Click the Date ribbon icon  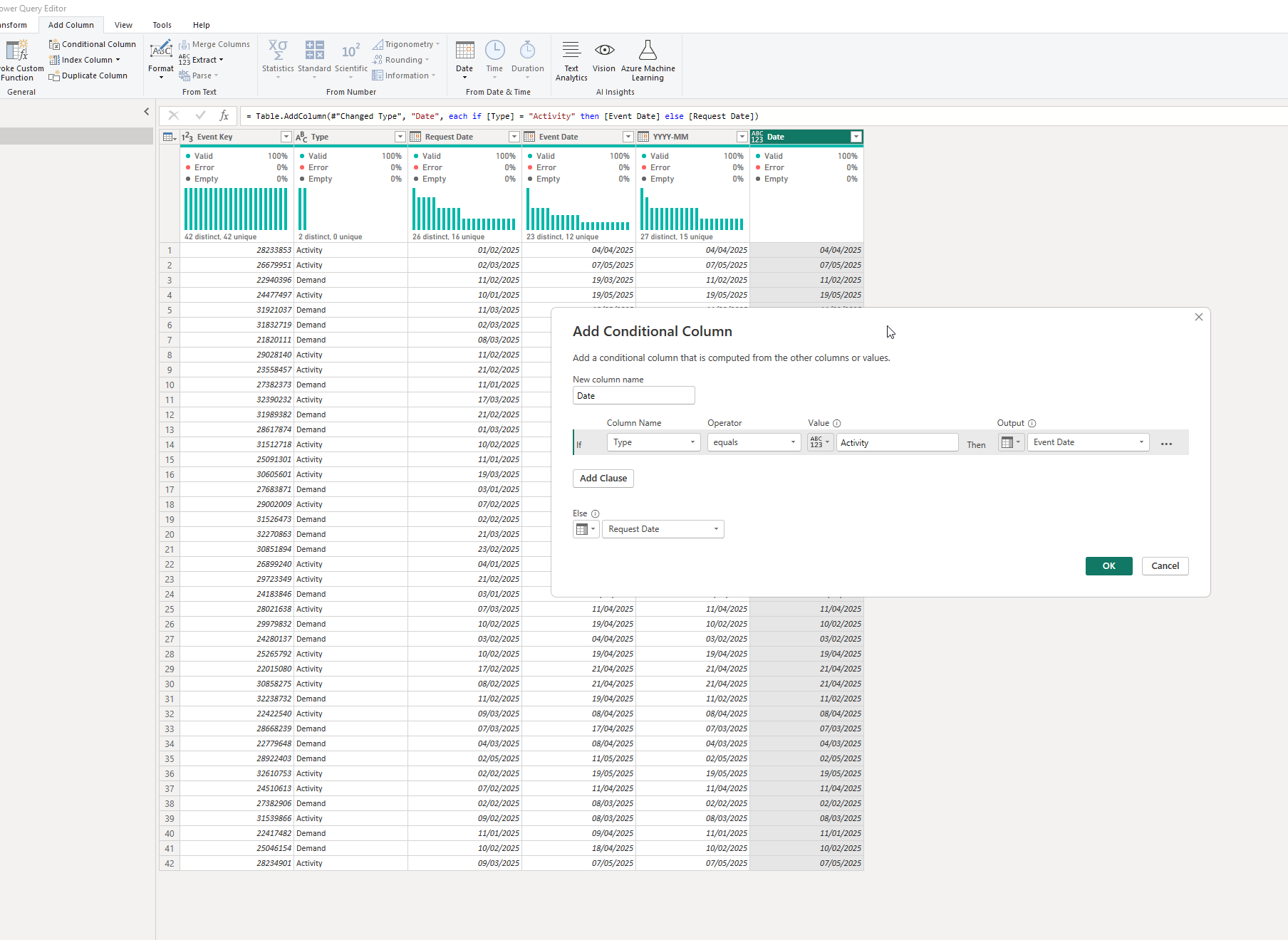464,50
